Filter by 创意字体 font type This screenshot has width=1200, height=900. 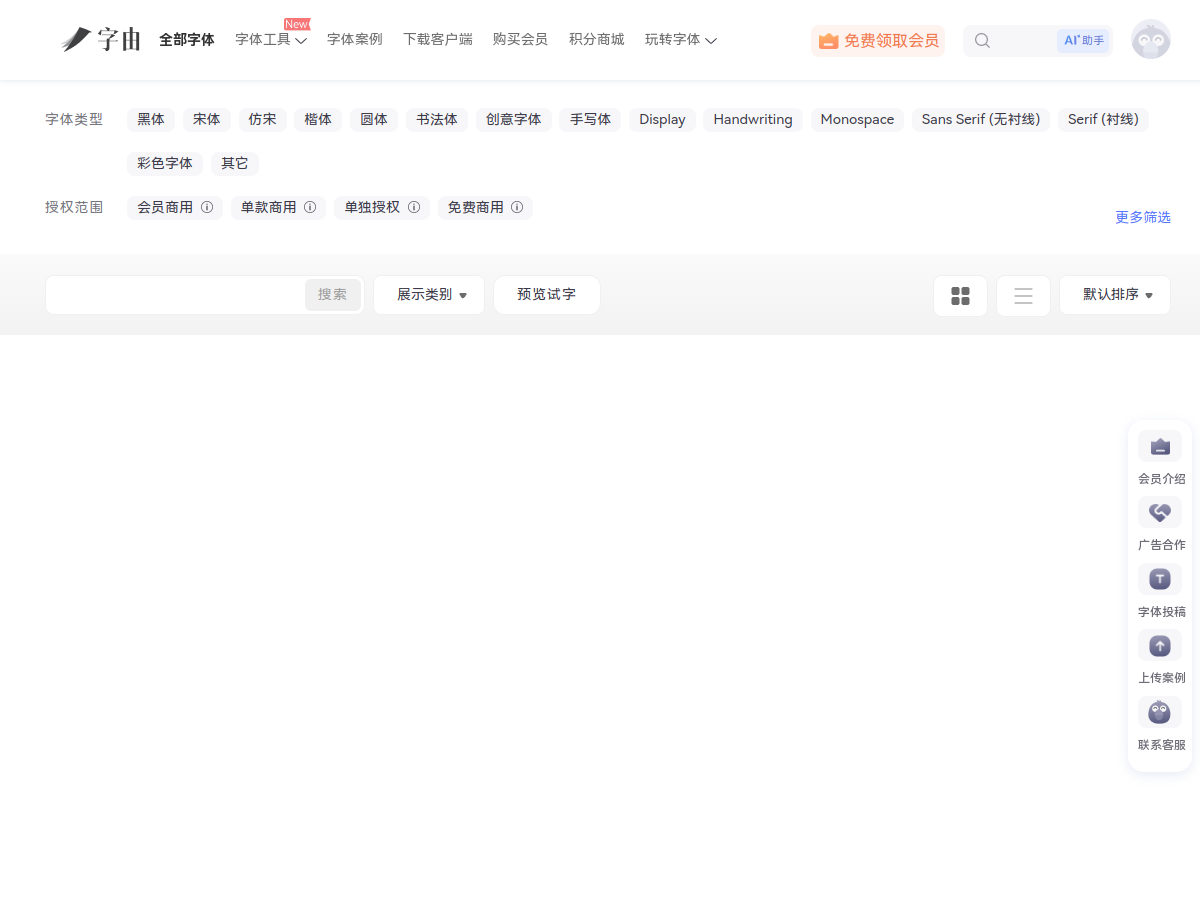[514, 120]
